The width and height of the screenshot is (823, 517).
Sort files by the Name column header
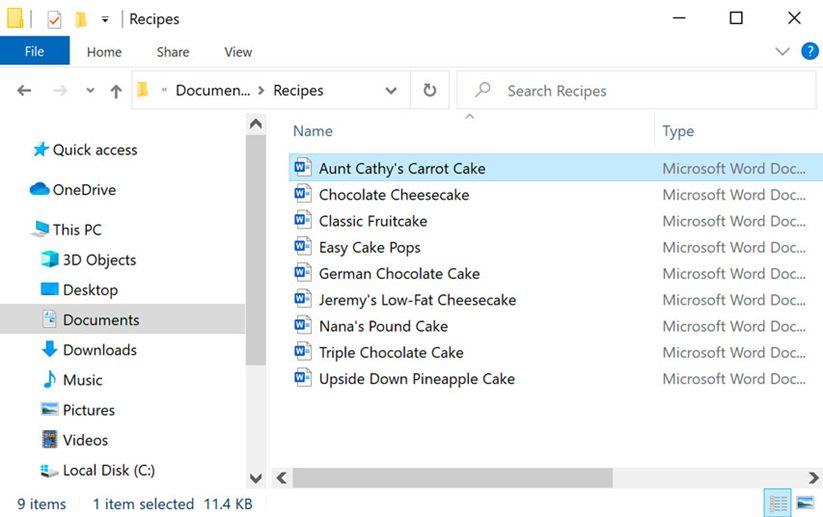tap(313, 131)
